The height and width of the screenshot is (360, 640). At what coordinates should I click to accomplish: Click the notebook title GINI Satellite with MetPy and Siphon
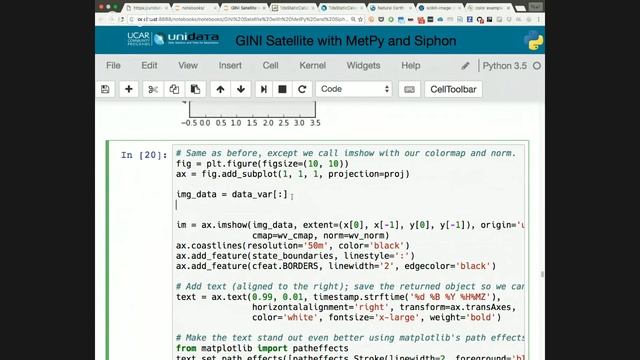[x=346, y=41]
